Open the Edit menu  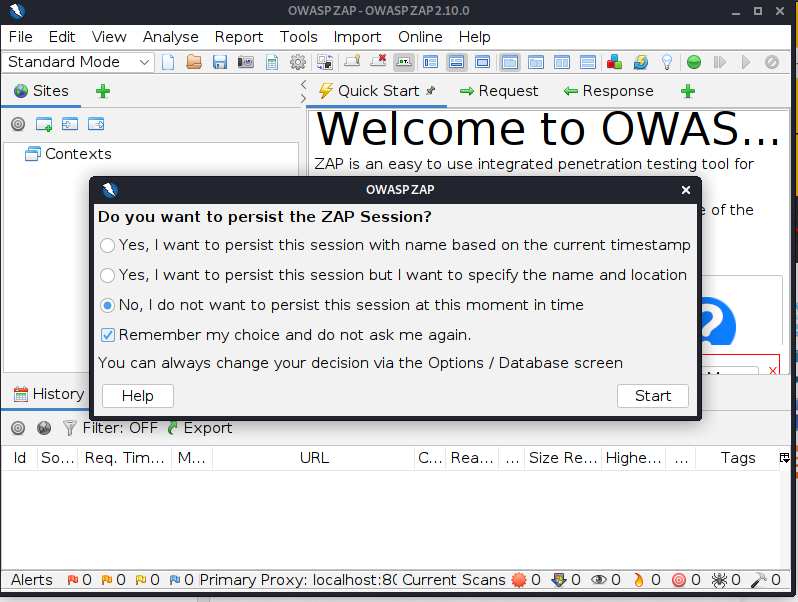62,37
